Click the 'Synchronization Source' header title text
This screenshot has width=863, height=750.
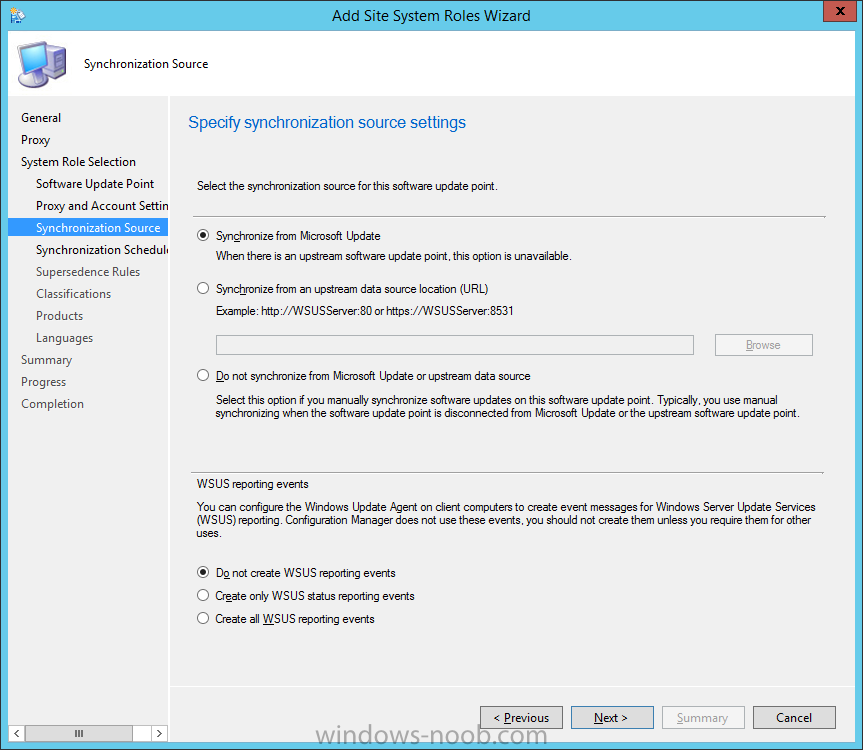146,64
